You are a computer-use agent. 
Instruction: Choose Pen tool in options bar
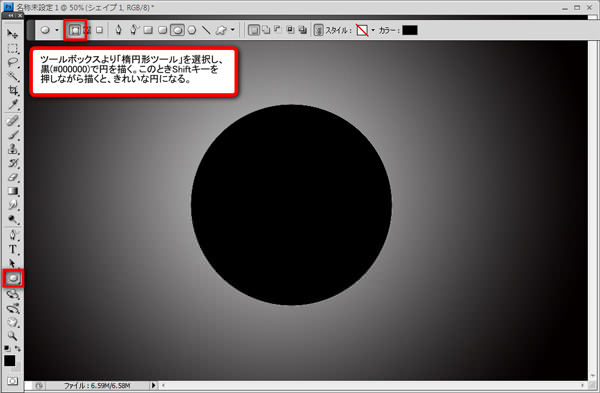pyautogui.click(x=119, y=30)
